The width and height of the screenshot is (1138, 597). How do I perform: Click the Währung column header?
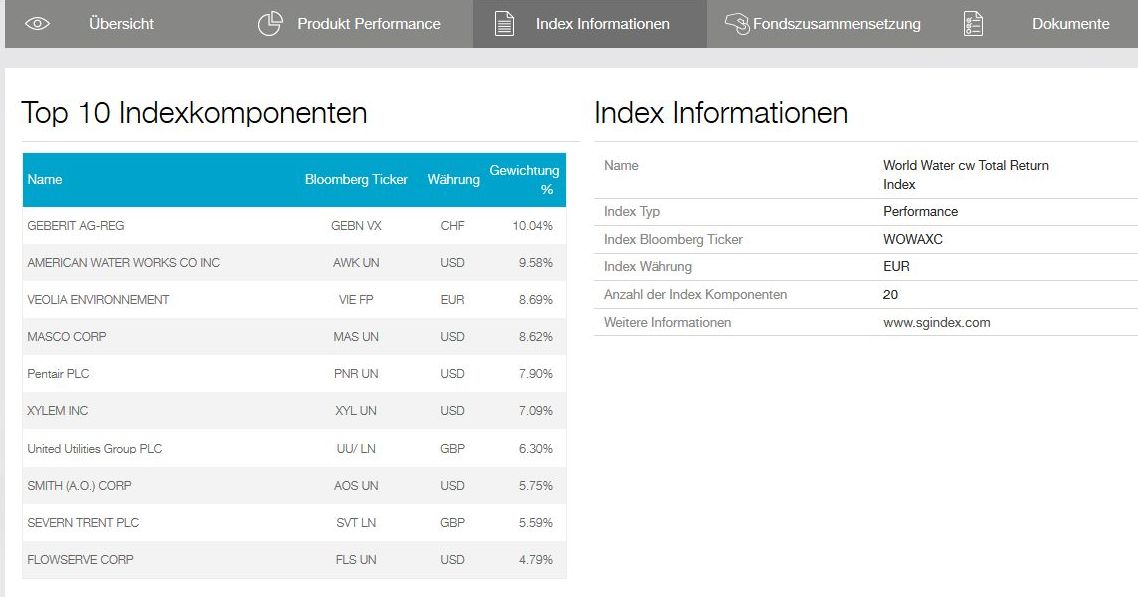click(452, 180)
